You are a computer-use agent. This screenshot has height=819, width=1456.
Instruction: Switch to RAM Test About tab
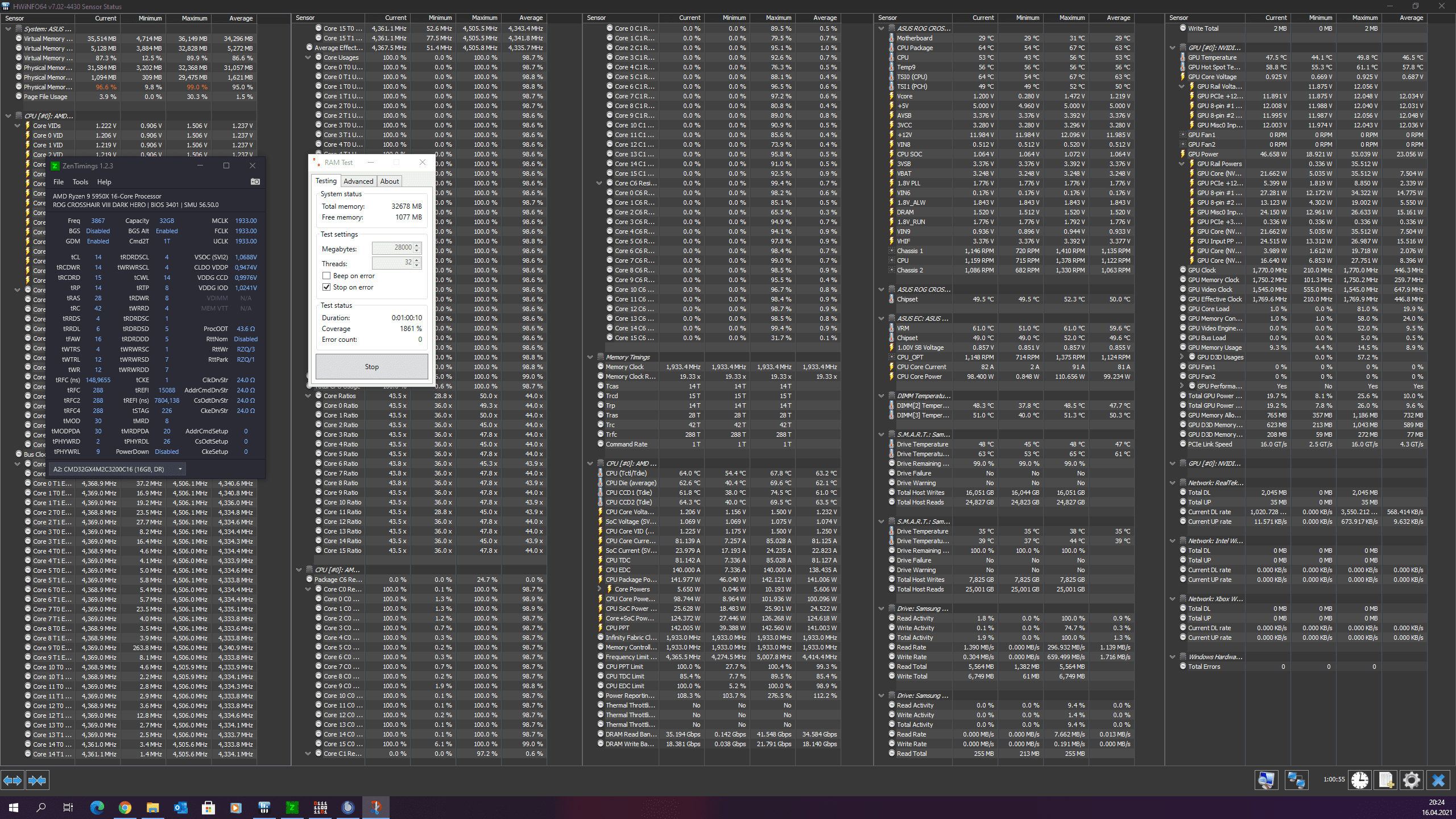(390, 181)
